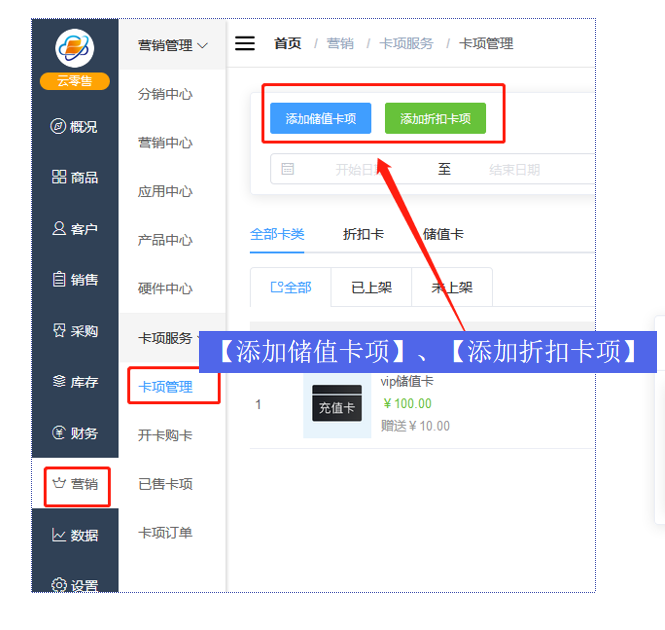Click the calendar icon in date range
The width and height of the screenshot is (665, 630).
pyautogui.click(x=288, y=169)
